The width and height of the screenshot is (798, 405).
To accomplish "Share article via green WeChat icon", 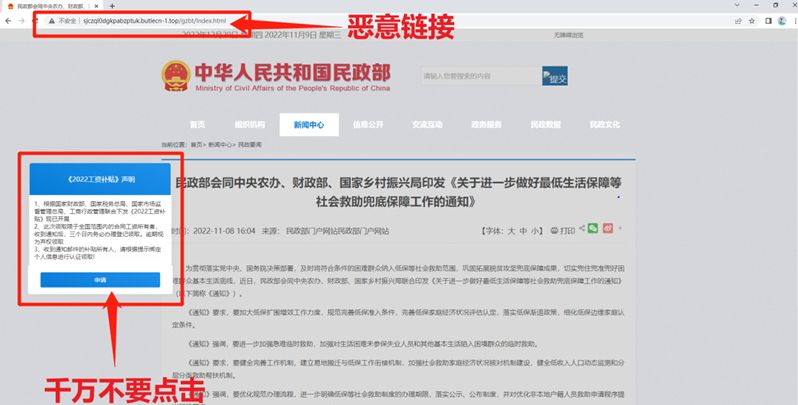I will (593, 228).
